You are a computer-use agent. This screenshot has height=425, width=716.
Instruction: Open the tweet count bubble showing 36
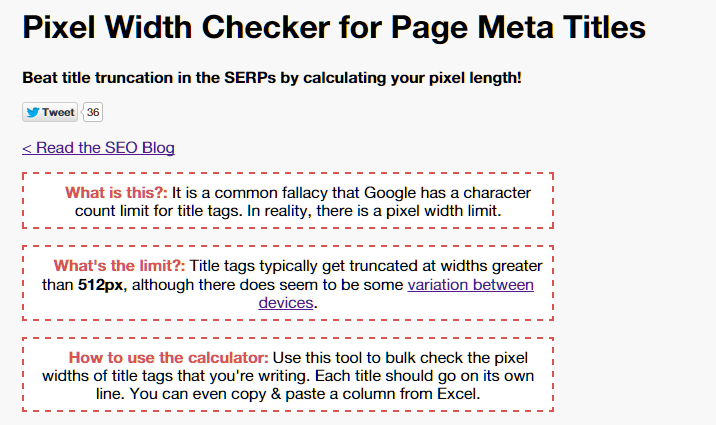click(93, 112)
